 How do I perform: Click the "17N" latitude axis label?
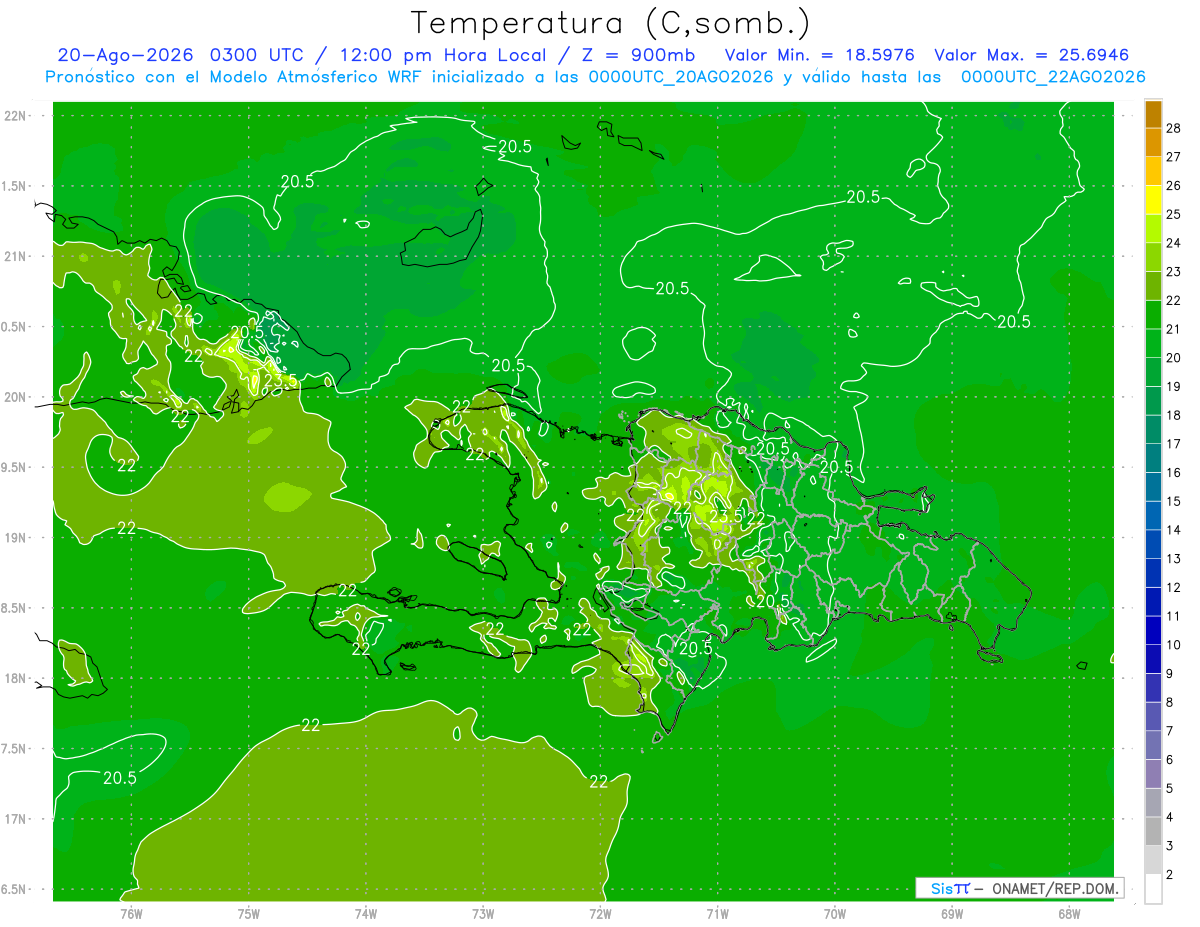click(x=15, y=819)
